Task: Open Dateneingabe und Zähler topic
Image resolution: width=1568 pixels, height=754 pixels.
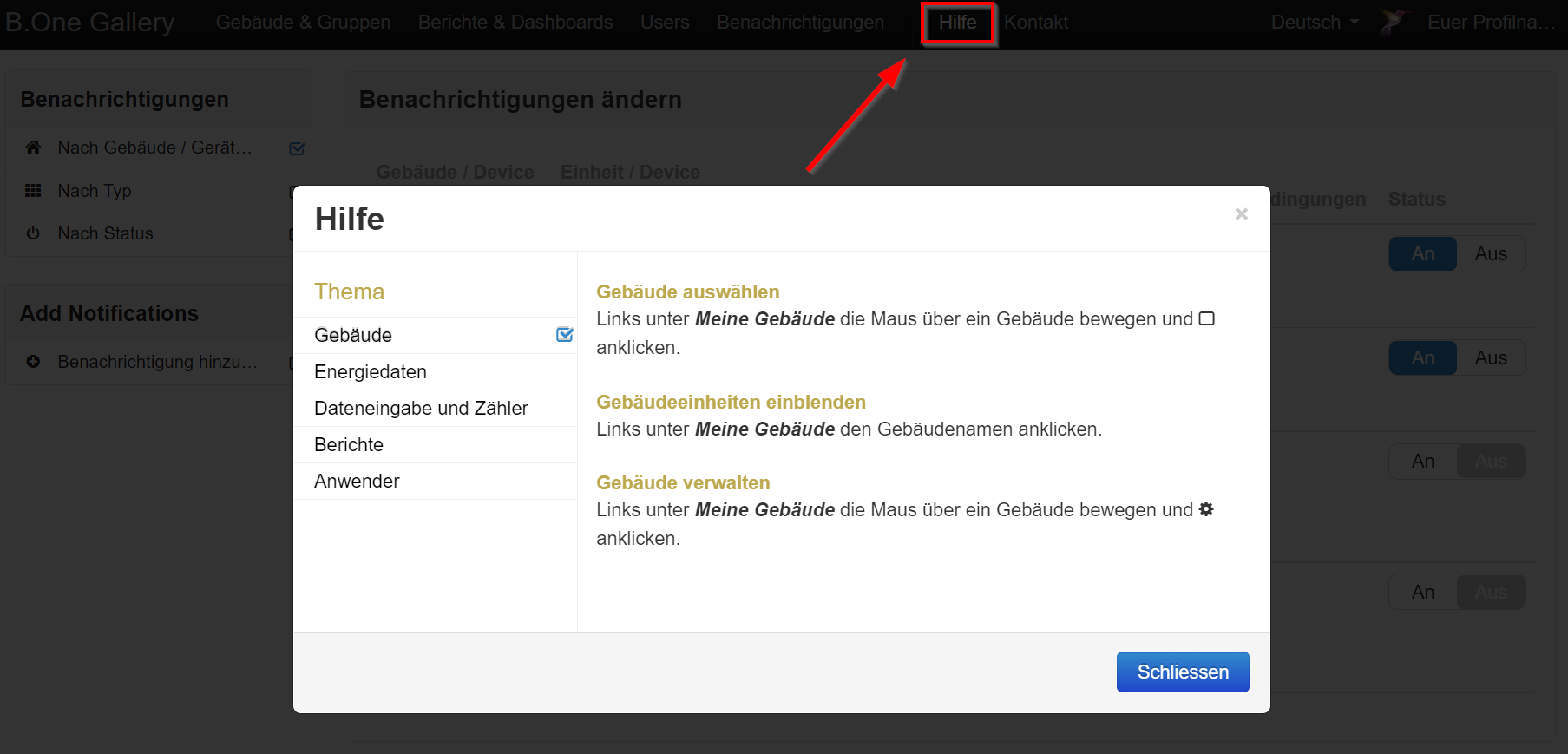Action: (x=435, y=408)
